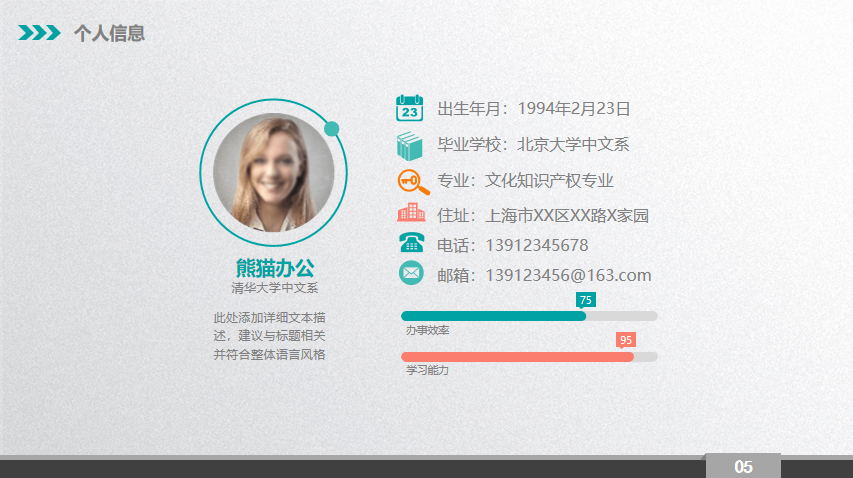This screenshot has height=478, width=853.
Task: Click the 学习能力 label
Action: 428,370
